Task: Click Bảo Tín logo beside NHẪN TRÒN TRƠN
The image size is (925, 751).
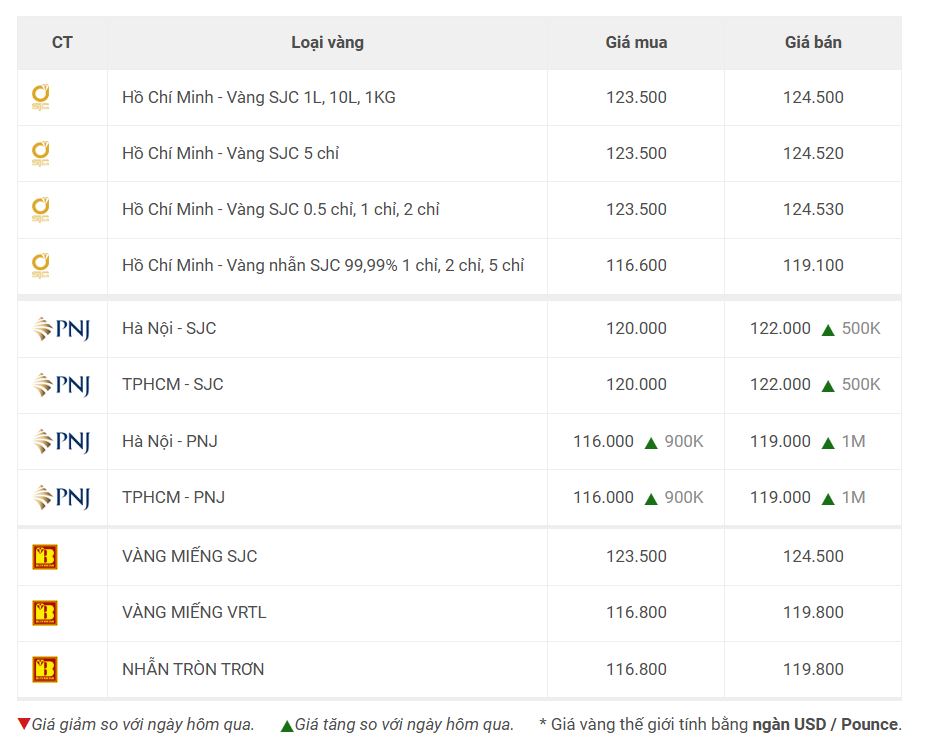Action: [x=45, y=670]
